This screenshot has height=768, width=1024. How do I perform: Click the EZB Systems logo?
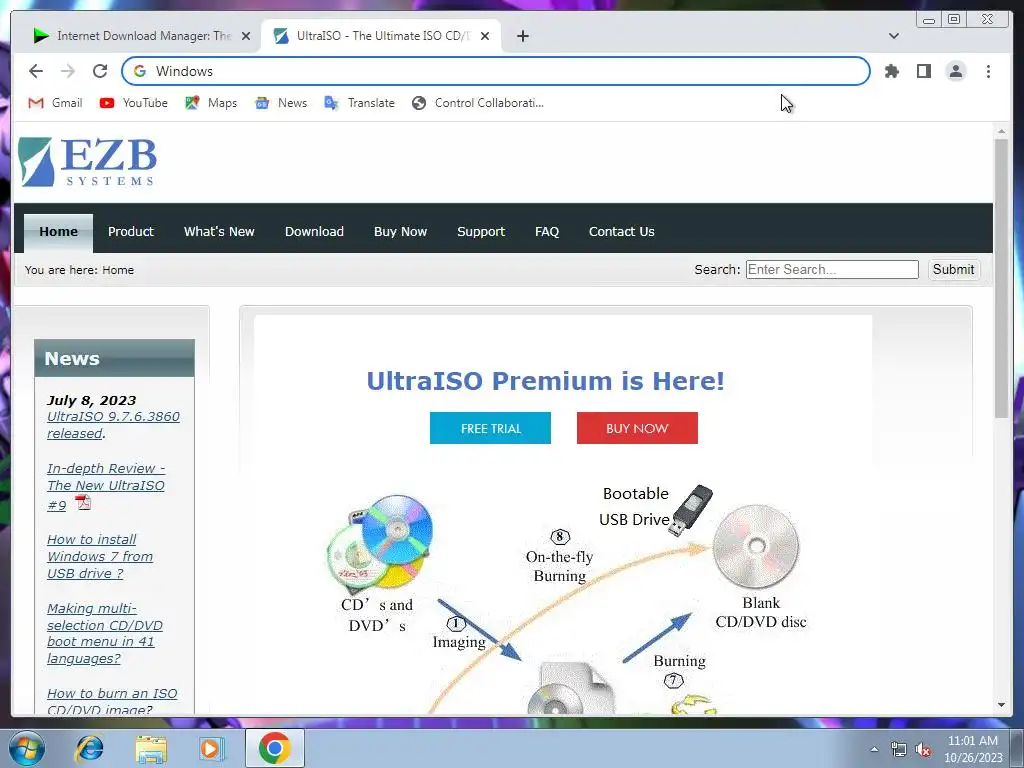tap(88, 162)
